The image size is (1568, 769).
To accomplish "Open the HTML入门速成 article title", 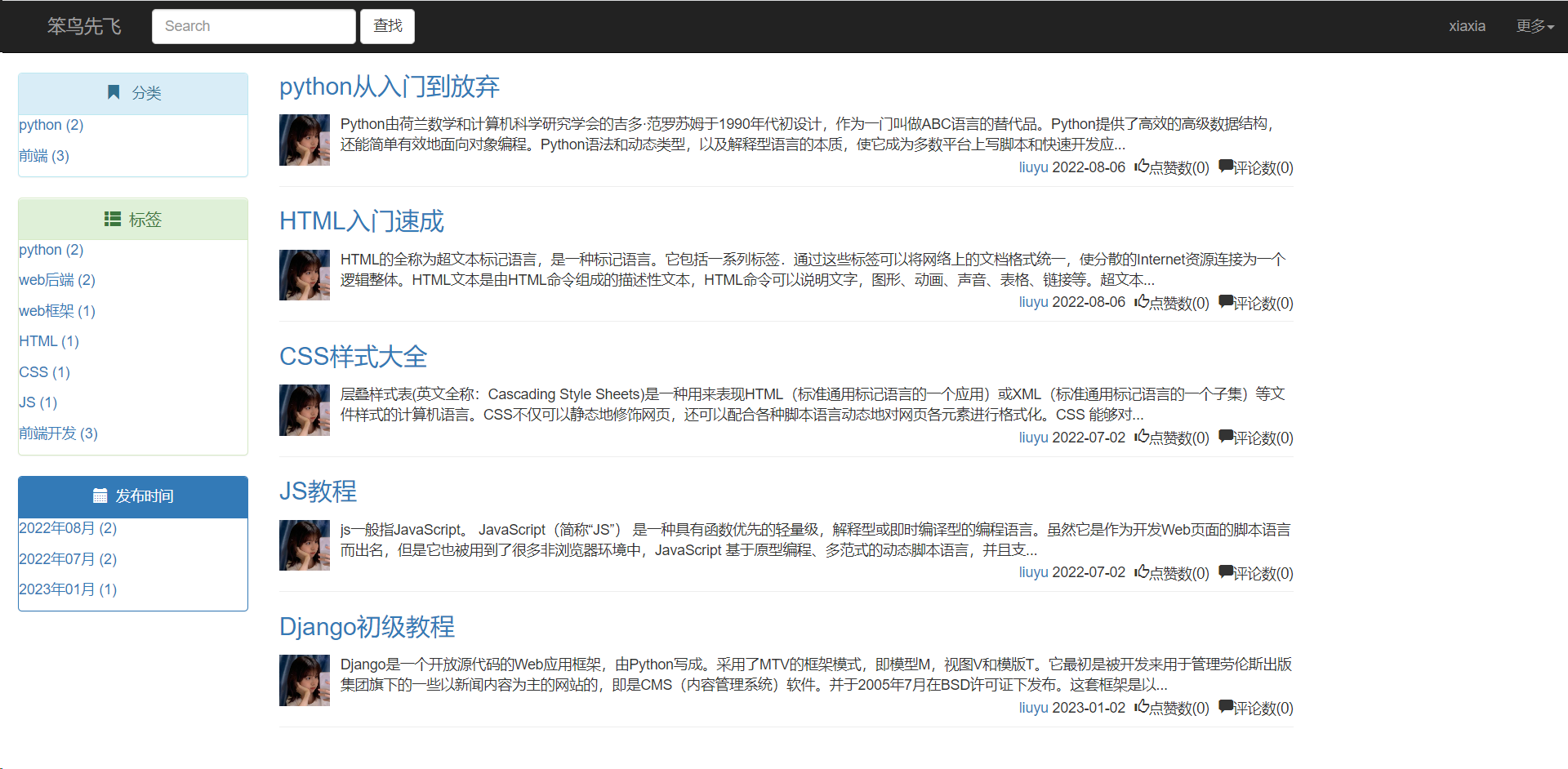I will pyautogui.click(x=362, y=221).
